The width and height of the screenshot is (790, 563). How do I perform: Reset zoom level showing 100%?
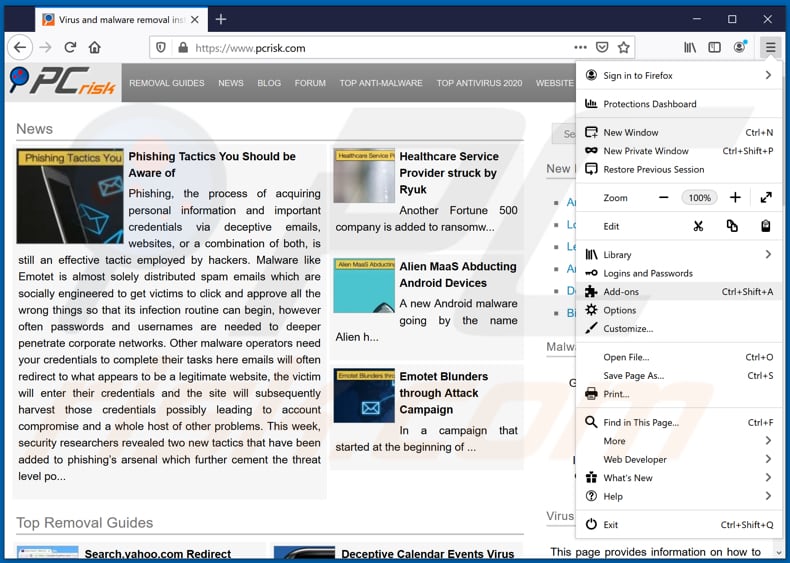coord(699,198)
